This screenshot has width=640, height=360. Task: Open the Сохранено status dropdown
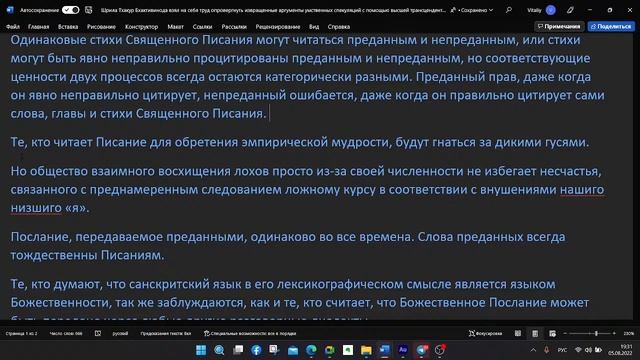pyautogui.click(x=475, y=10)
